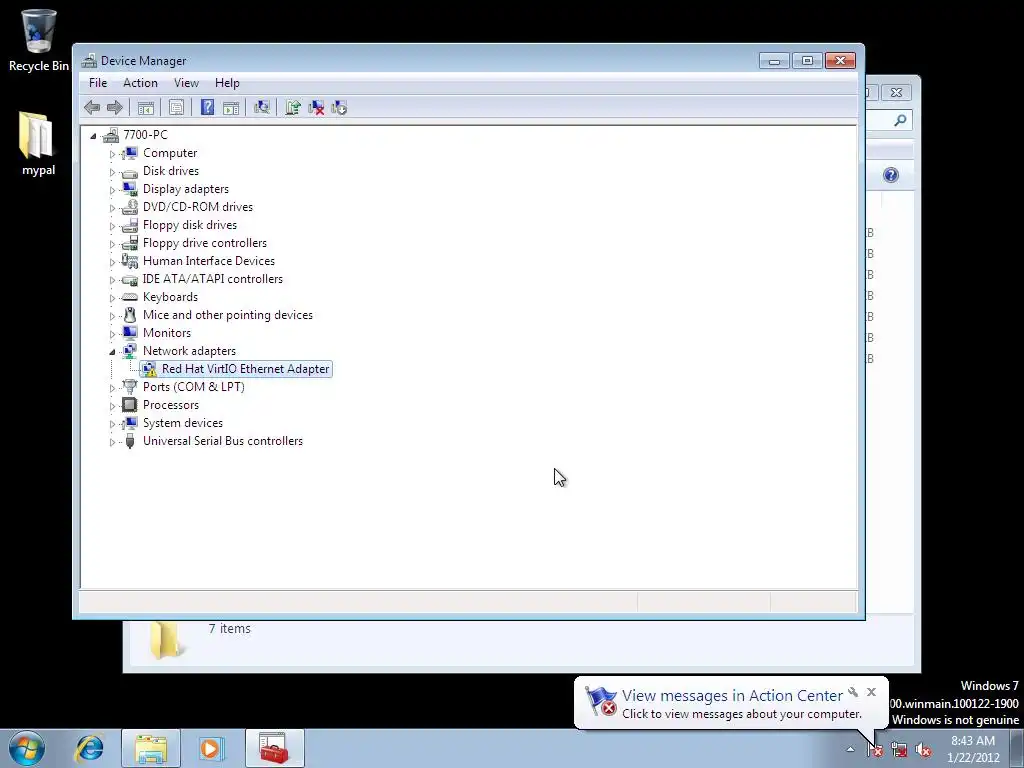This screenshot has height=768, width=1024.
Task: Close the Action Center balloon notification
Action: pyautogui.click(x=871, y=692)
